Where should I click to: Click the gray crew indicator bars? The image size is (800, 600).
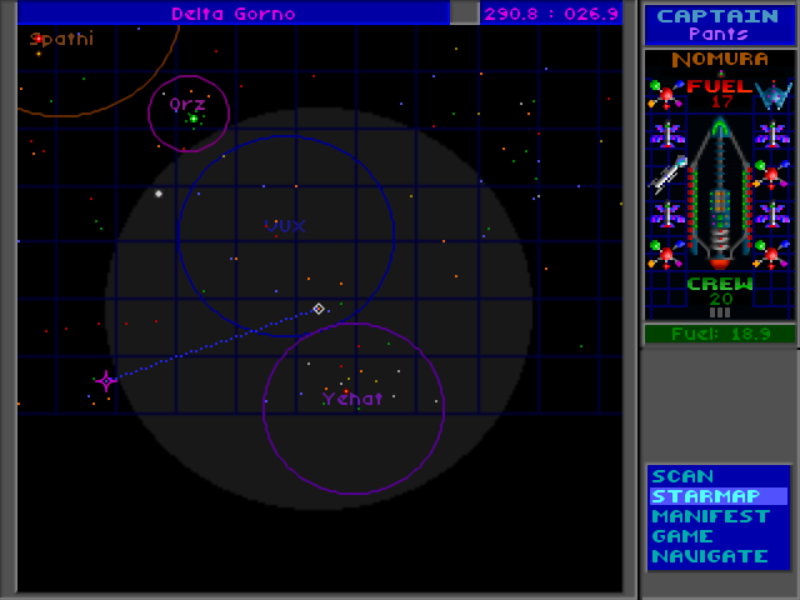point(719,312)
